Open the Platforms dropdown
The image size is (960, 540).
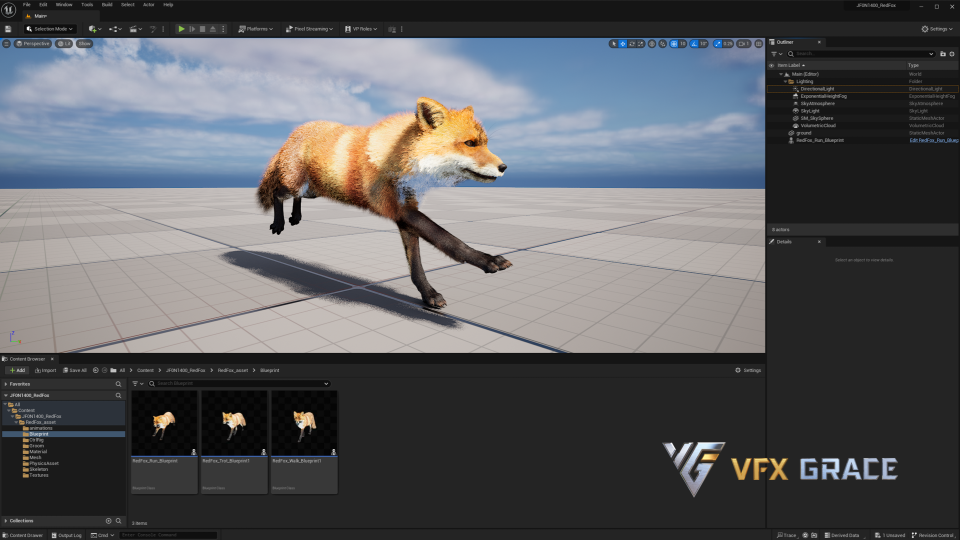click(x=255, y=29)
